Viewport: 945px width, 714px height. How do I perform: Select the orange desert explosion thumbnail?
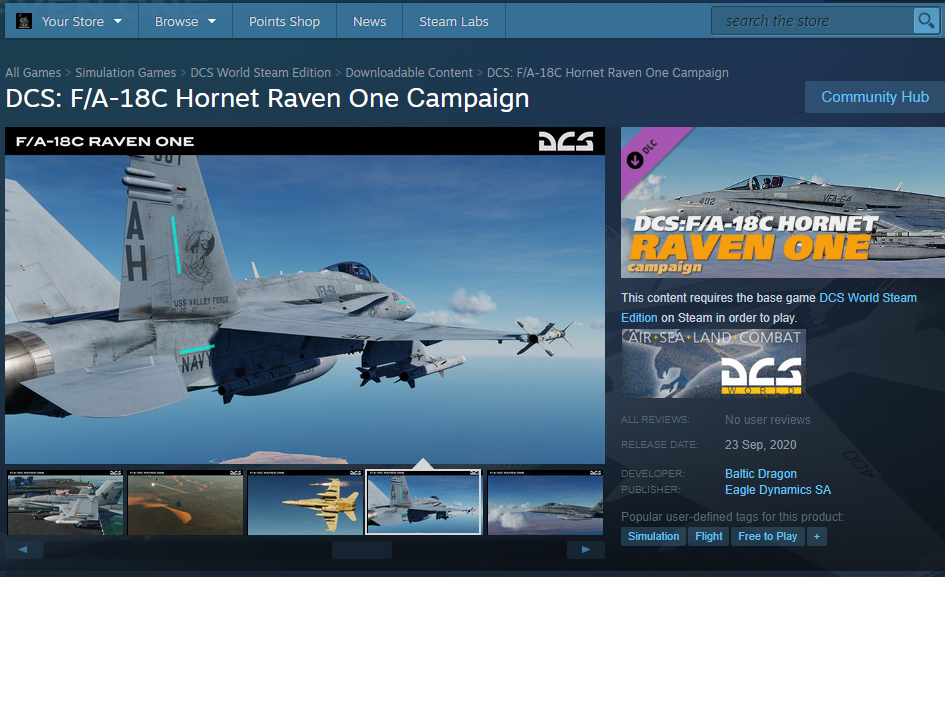point(185,503)
